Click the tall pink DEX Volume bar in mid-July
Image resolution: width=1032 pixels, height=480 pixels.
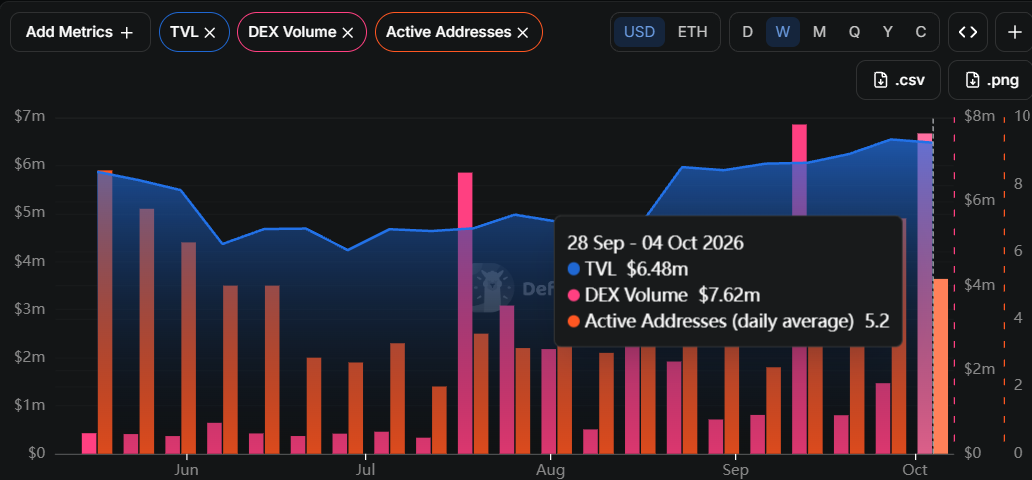point(465,313)
